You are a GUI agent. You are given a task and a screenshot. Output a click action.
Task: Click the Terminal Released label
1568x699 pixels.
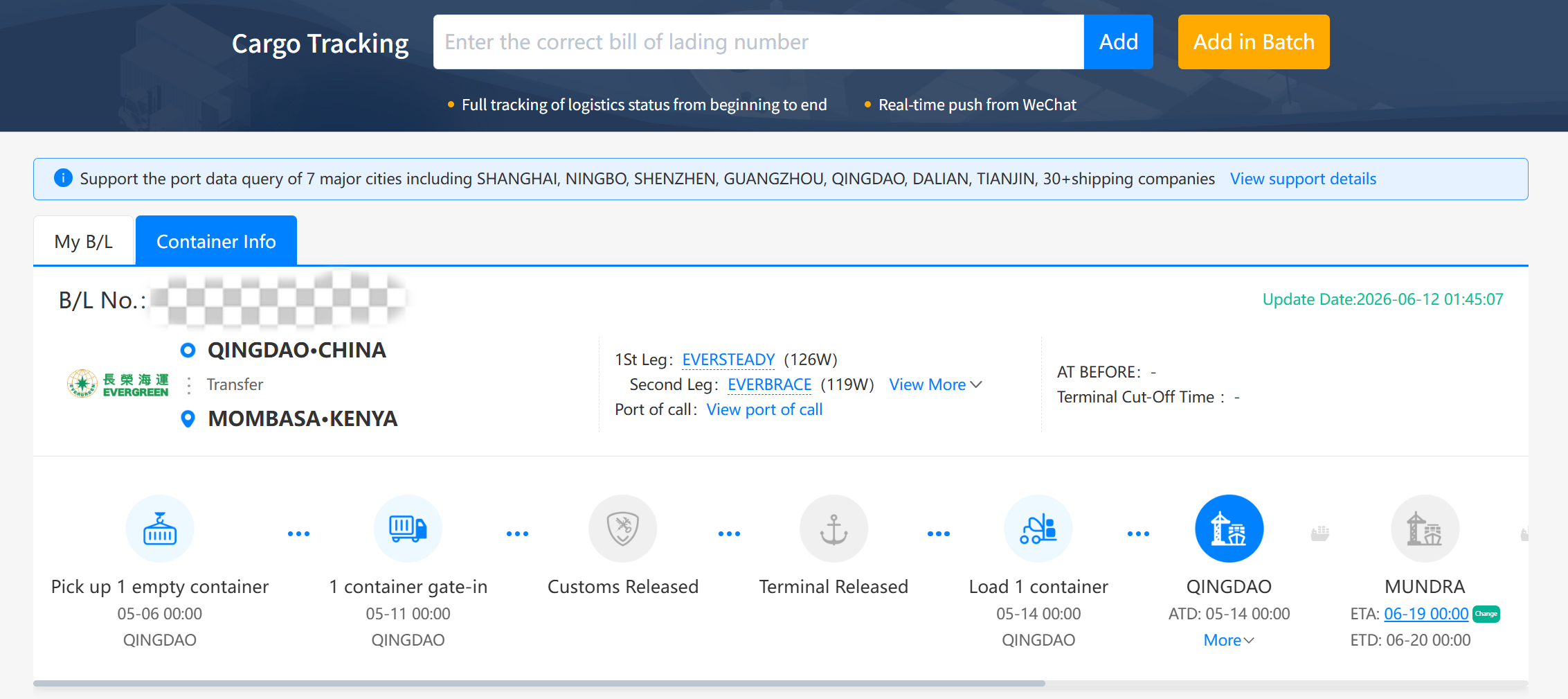833,587
